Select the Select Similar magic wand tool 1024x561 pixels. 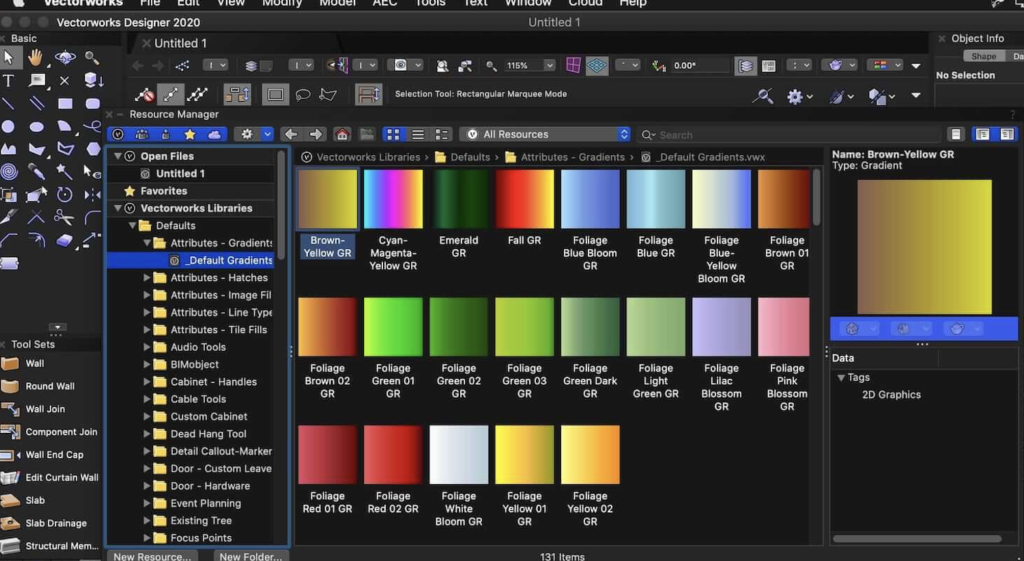pyautogui.click(x=64, y=172)
